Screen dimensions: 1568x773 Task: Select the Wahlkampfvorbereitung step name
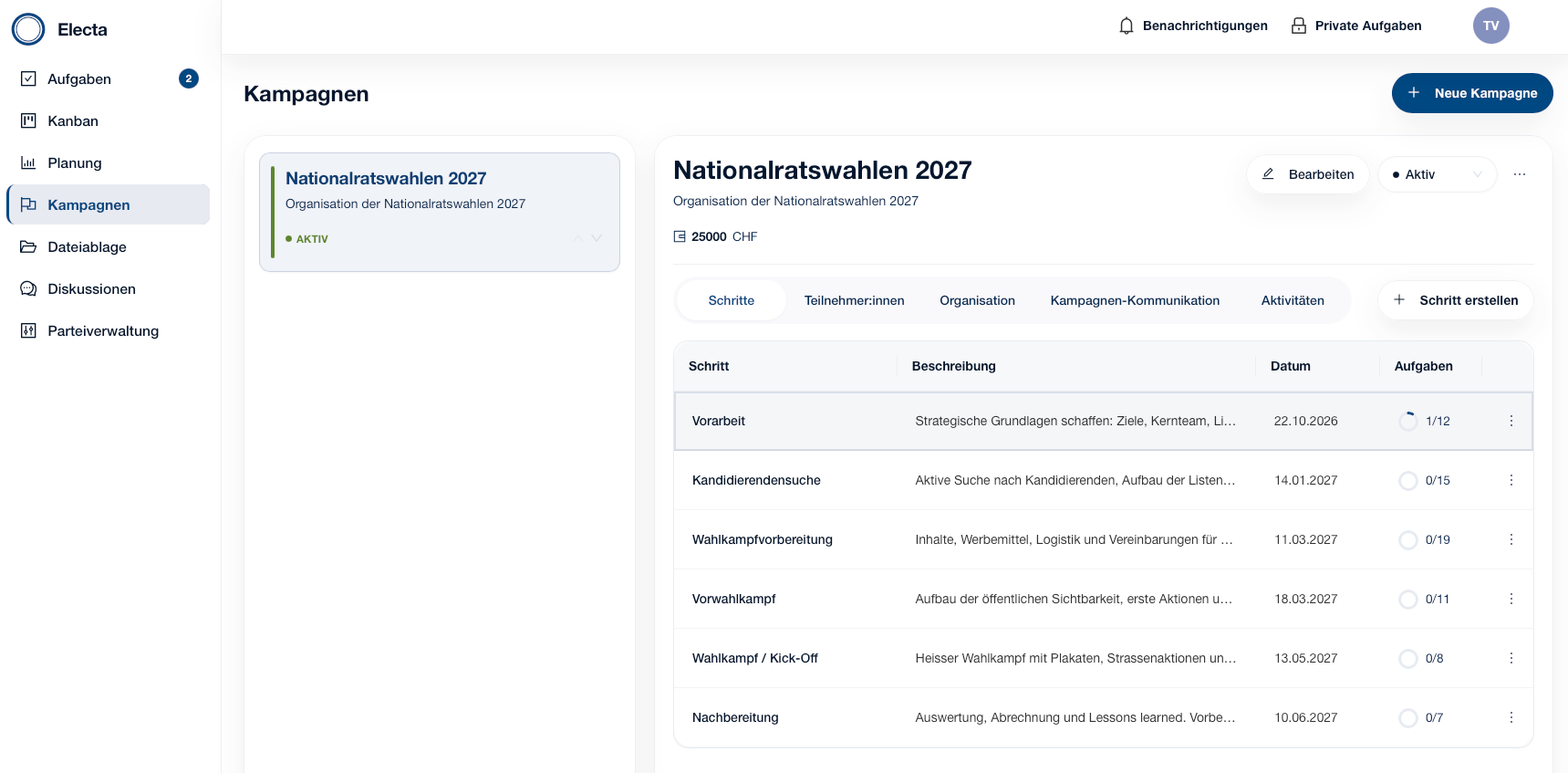763,539
